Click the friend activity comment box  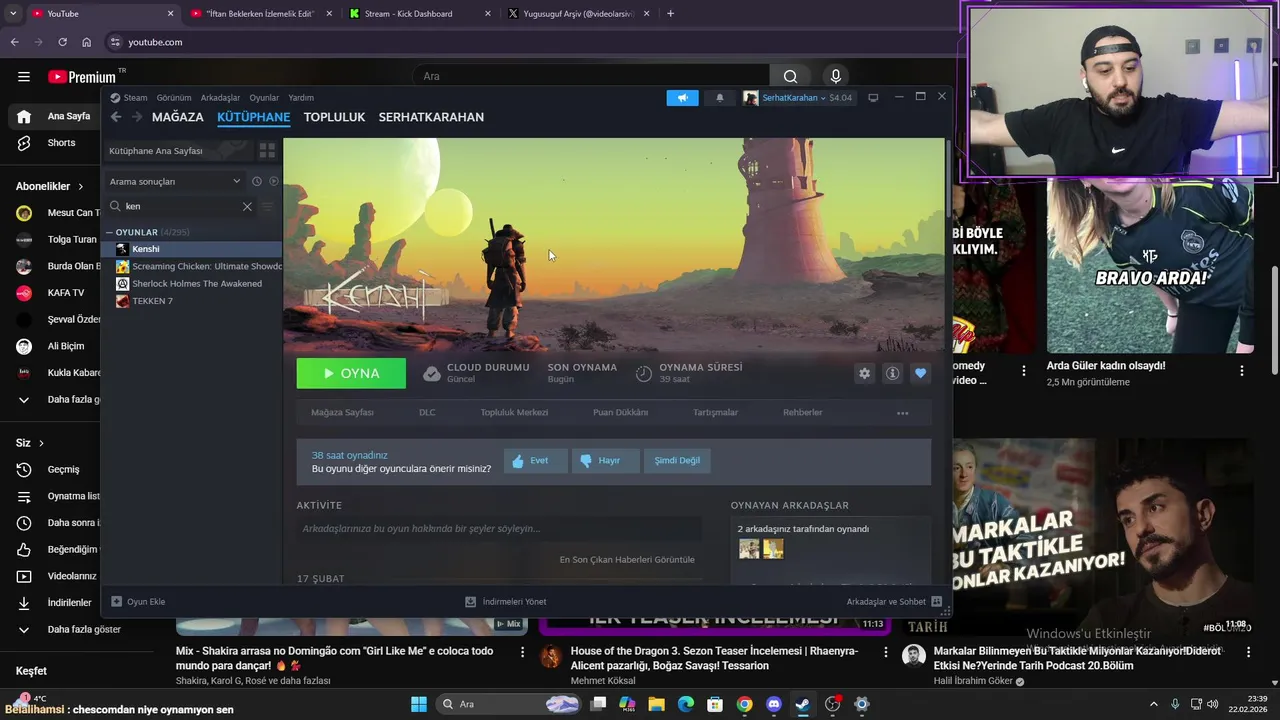498,529
